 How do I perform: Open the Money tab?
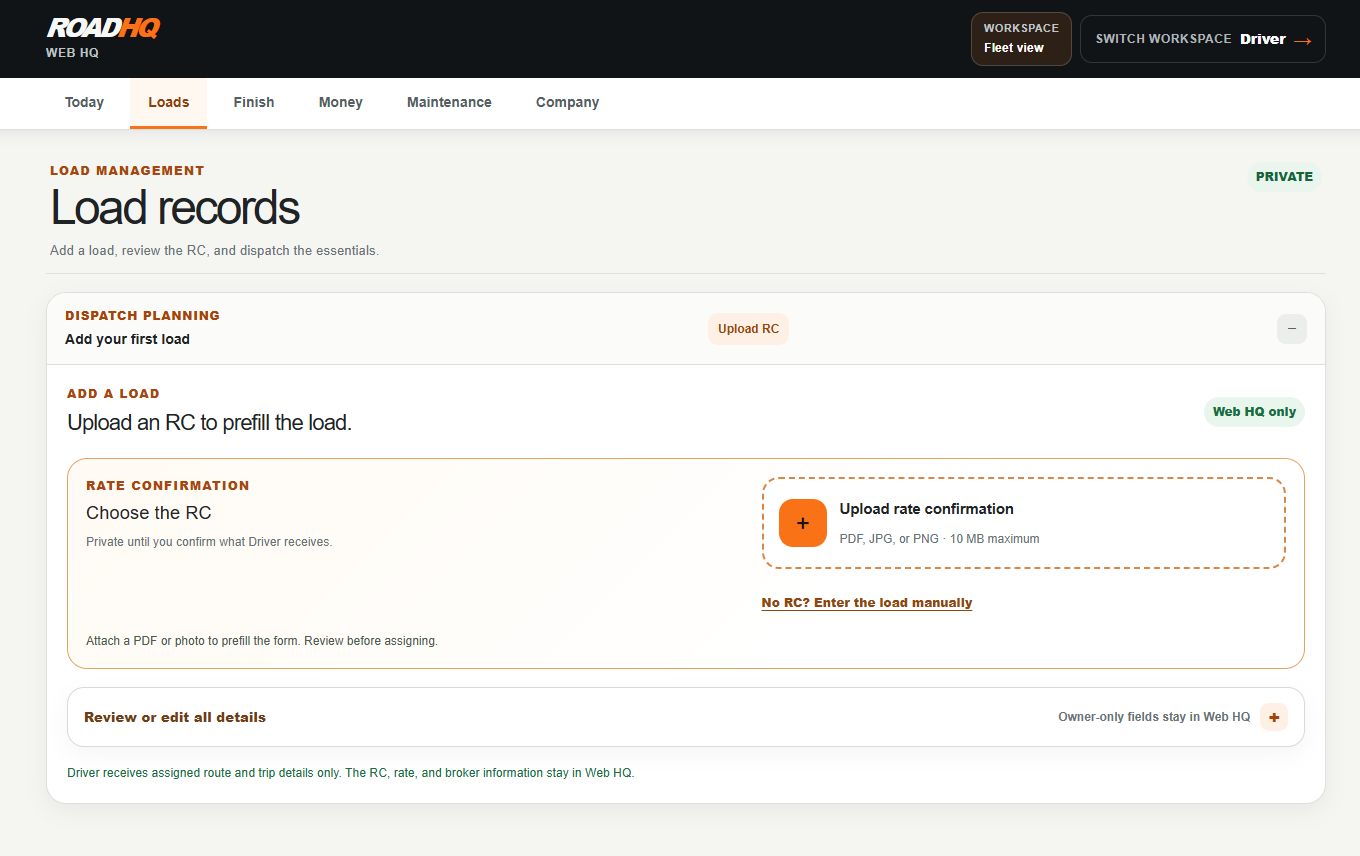(x=341, y=102)
